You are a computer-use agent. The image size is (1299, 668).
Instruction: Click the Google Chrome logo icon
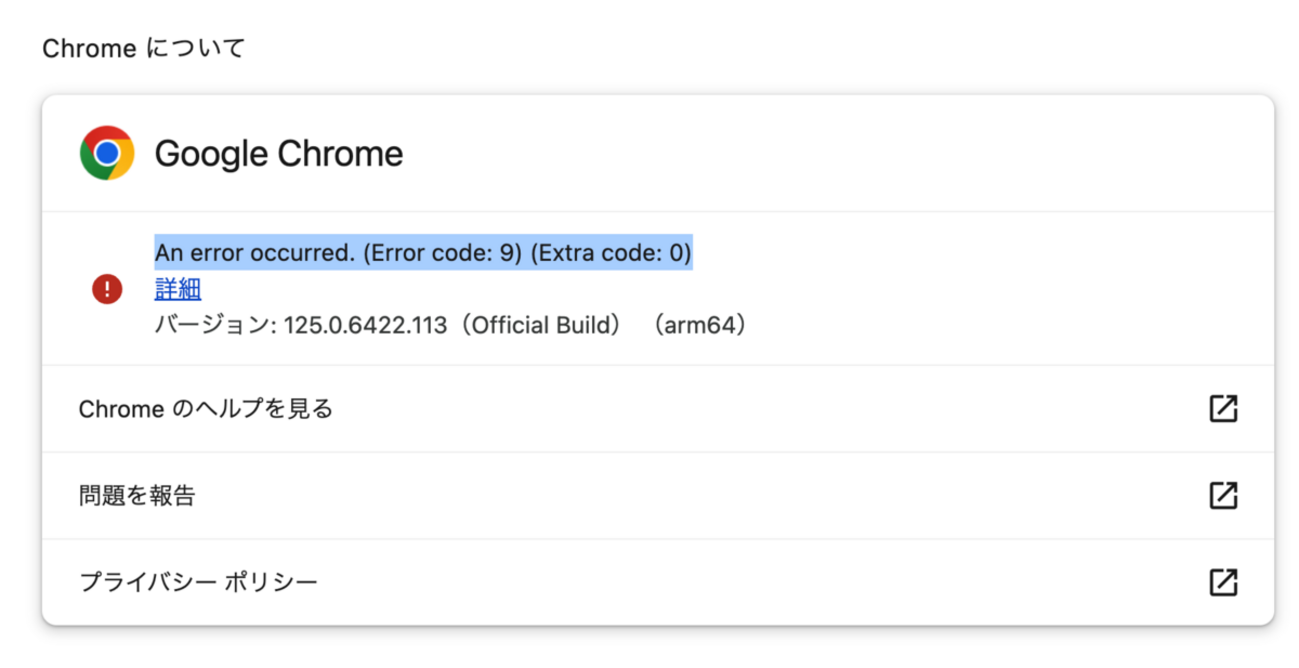click(x=107, y=153)
